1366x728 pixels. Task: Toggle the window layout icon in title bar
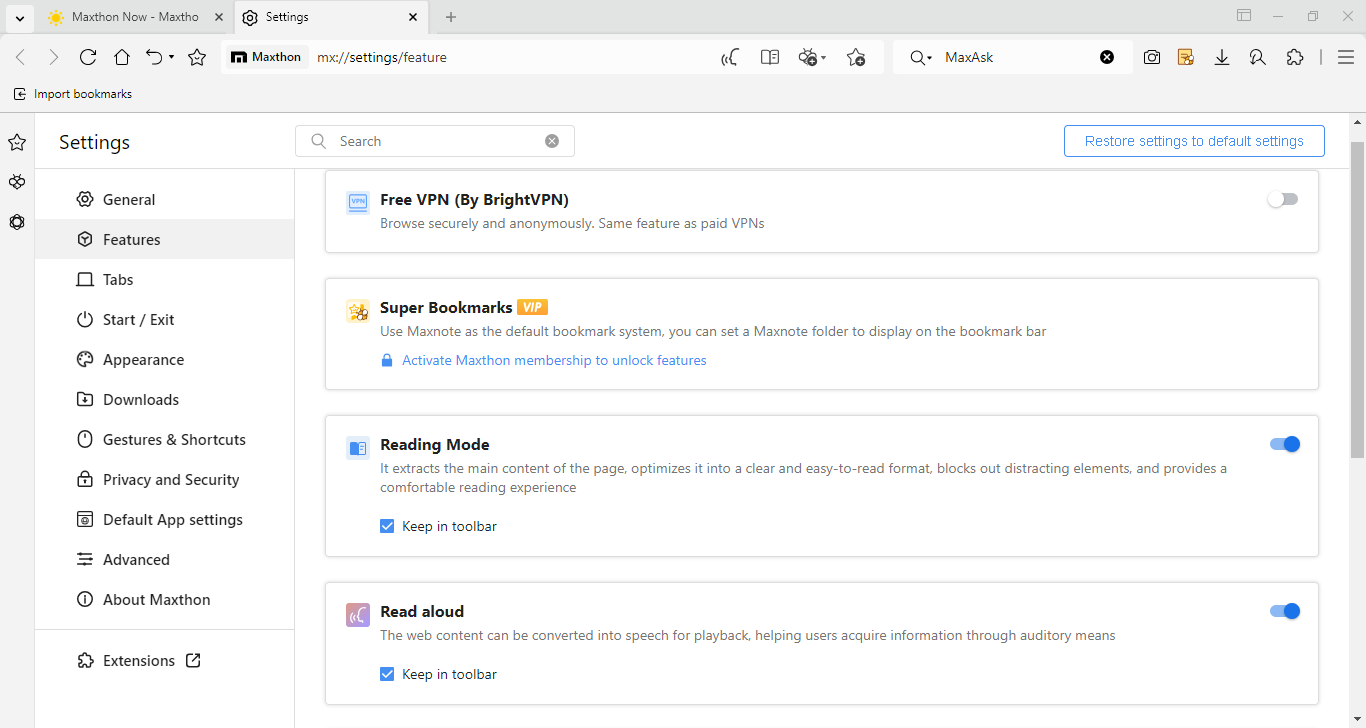pos(1244,16)
